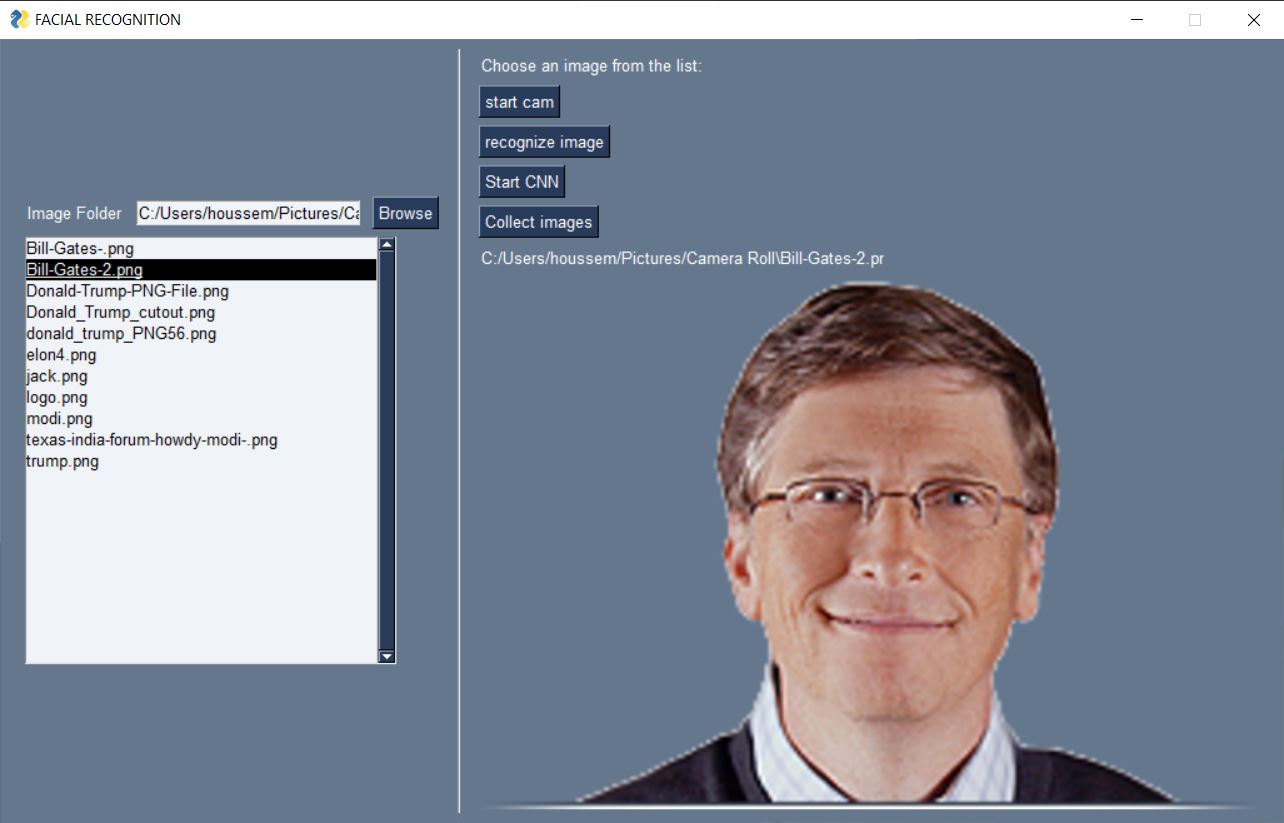This screenshot has width=1284, height=823.
Task: Select logo.png from the list
Action: point(56,397)
